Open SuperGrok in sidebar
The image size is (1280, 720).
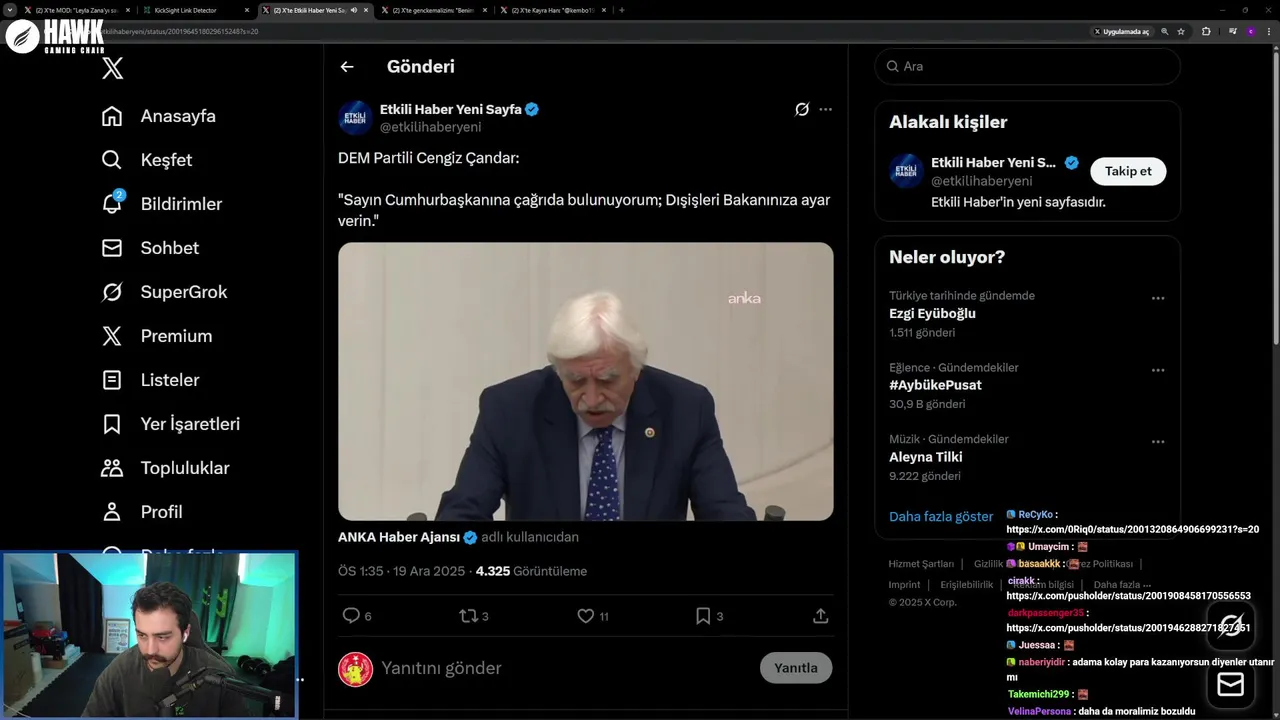click(165, 292)
